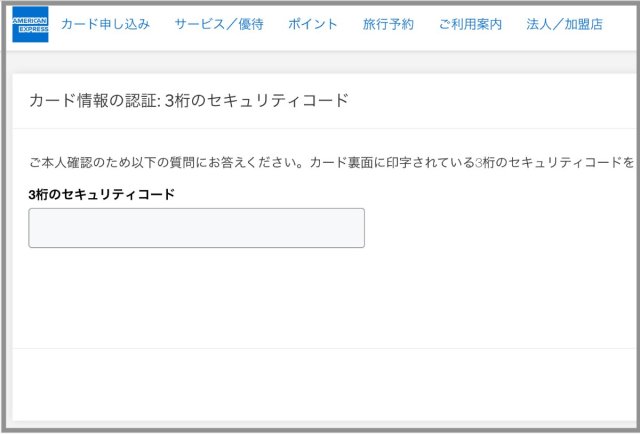Screen dimensions: 640x434
Task: Place cursor in the empty security code box
Action: [x=196, y=228]
